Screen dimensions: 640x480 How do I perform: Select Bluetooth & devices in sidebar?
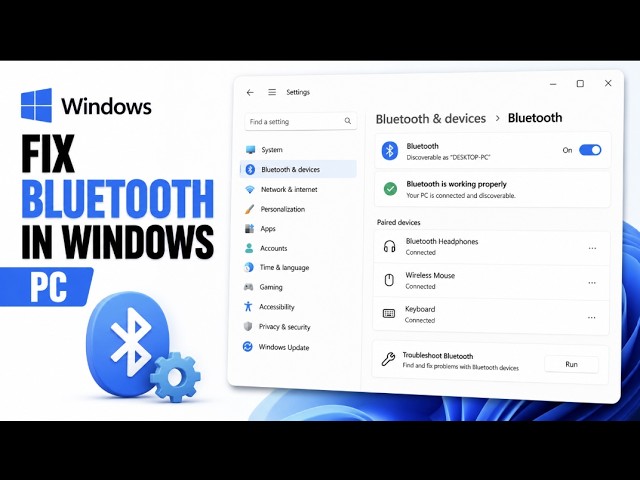tap(298, 169)
